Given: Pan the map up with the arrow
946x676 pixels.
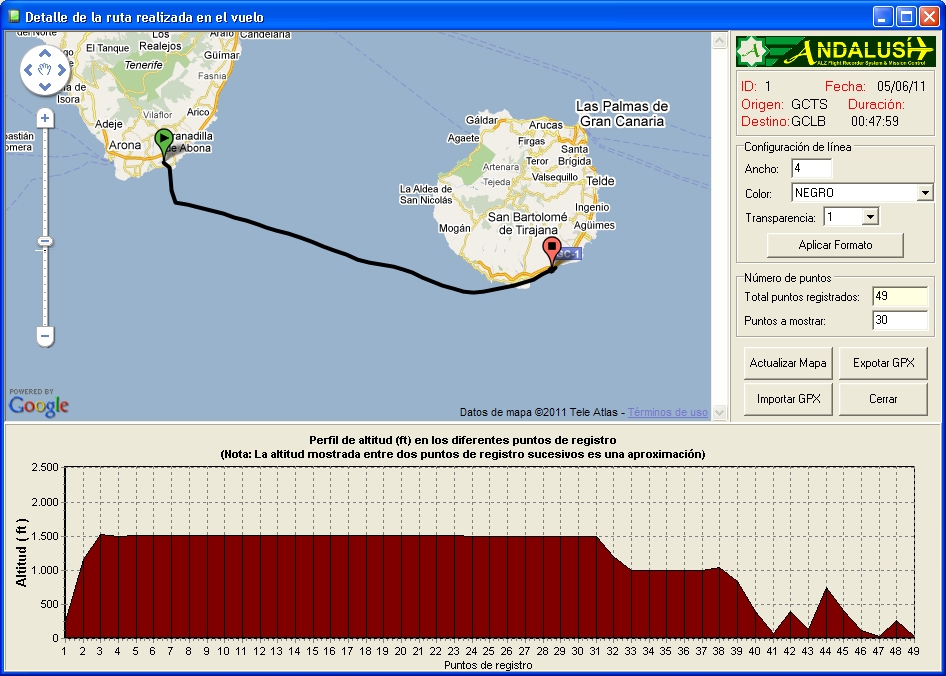Looking at the screenshot, I should click(x=45, y=54).
